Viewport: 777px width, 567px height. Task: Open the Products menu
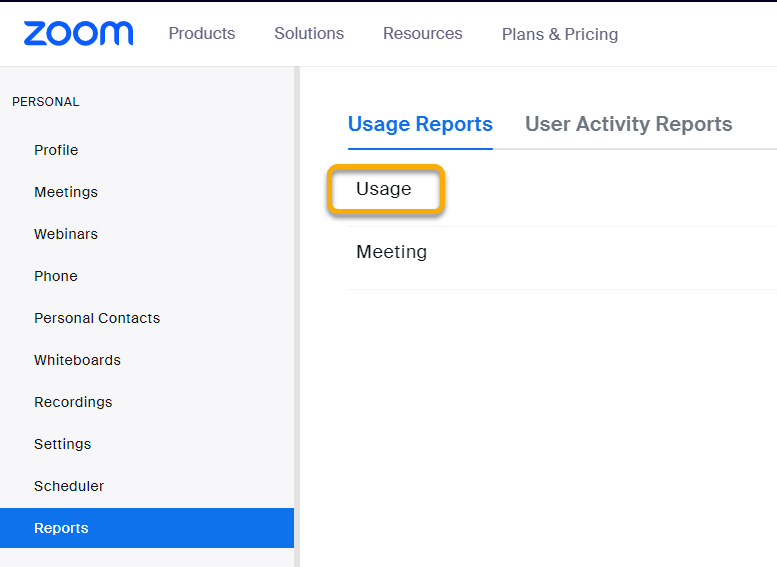coord(202,33)
